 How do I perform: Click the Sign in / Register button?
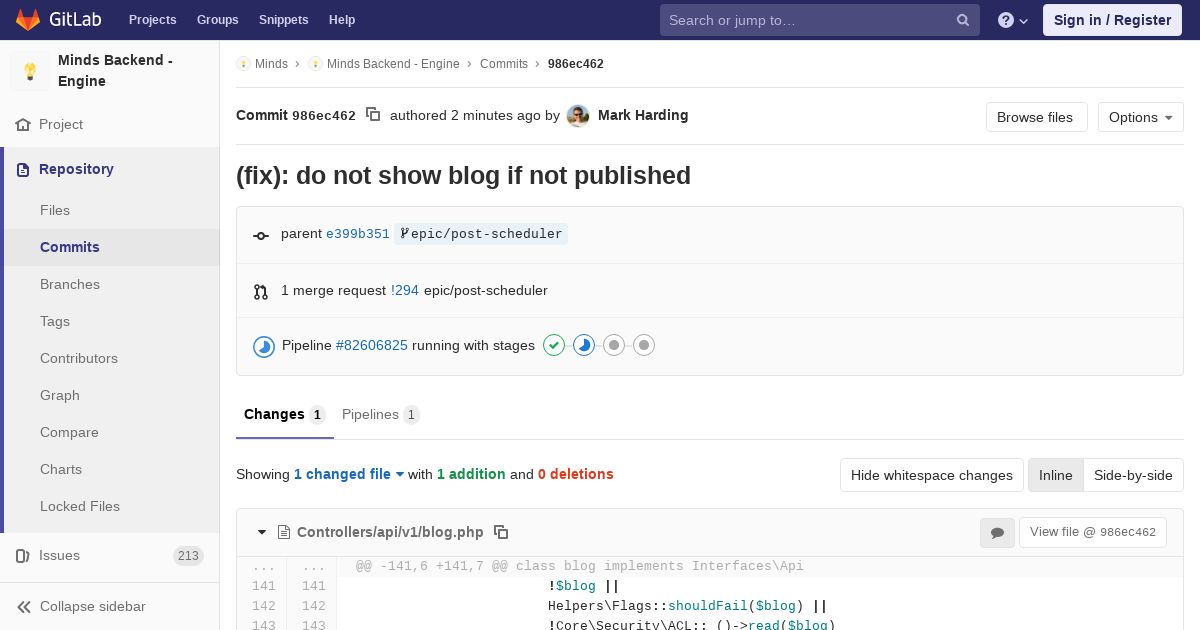point(1112,20)
